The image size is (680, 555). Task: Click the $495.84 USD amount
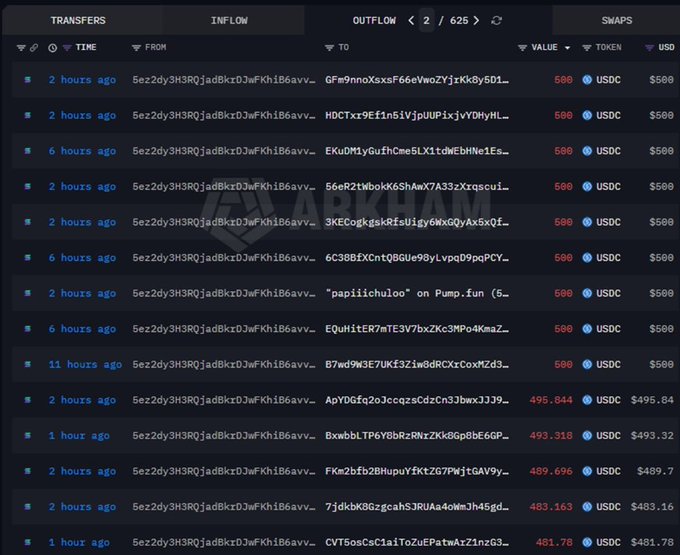click(652, 400)
